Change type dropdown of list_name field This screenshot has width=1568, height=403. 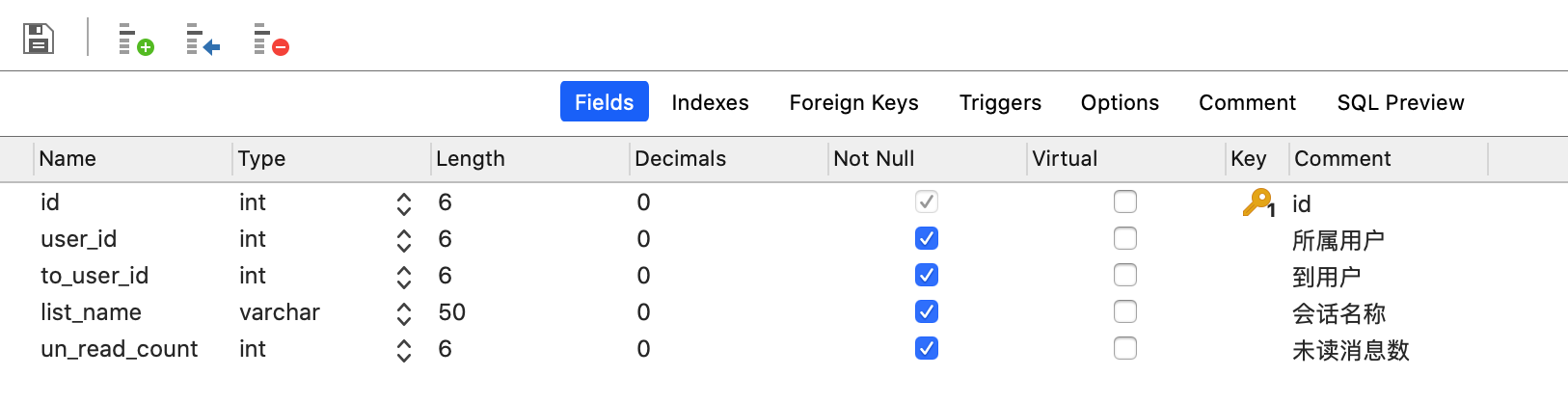click(x=403, y=313)
